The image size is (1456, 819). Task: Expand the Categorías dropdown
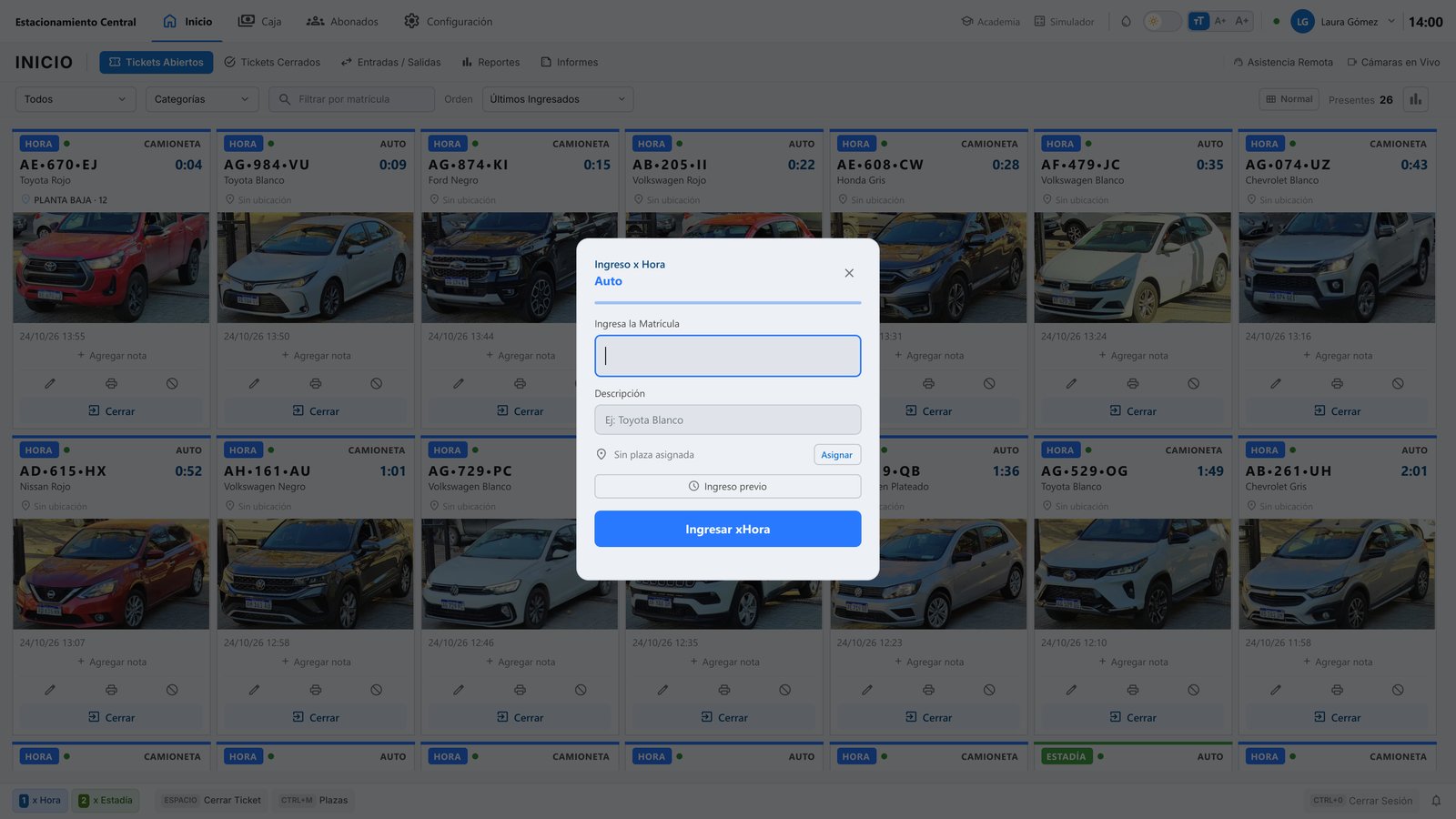[202, 99]
